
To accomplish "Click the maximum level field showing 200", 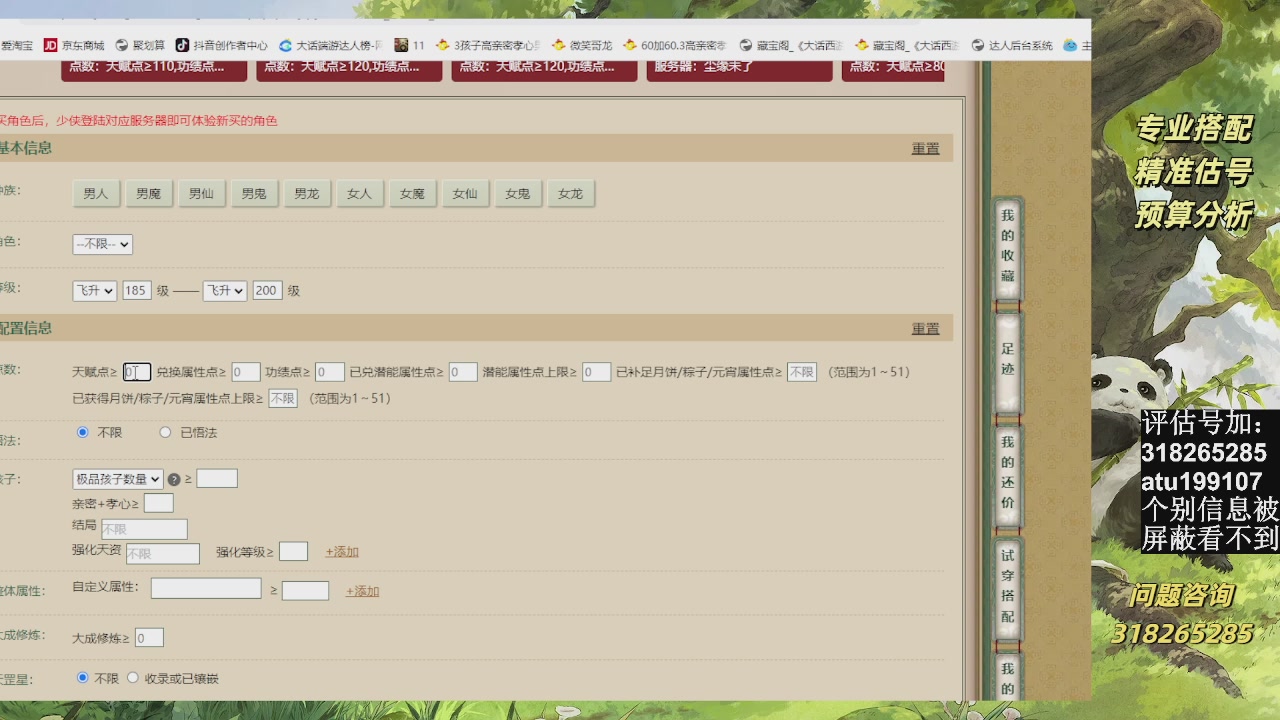I will 267,291.
